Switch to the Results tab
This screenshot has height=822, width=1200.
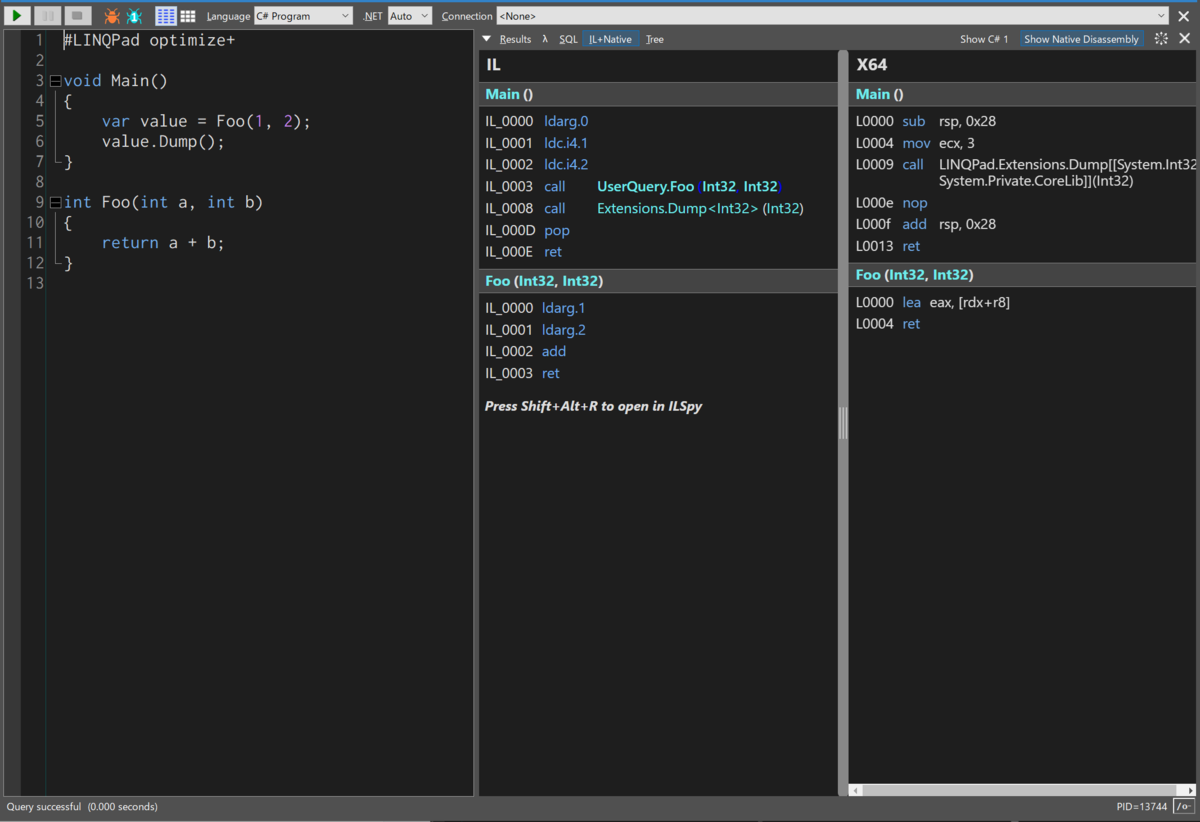(x=515, y=39)
